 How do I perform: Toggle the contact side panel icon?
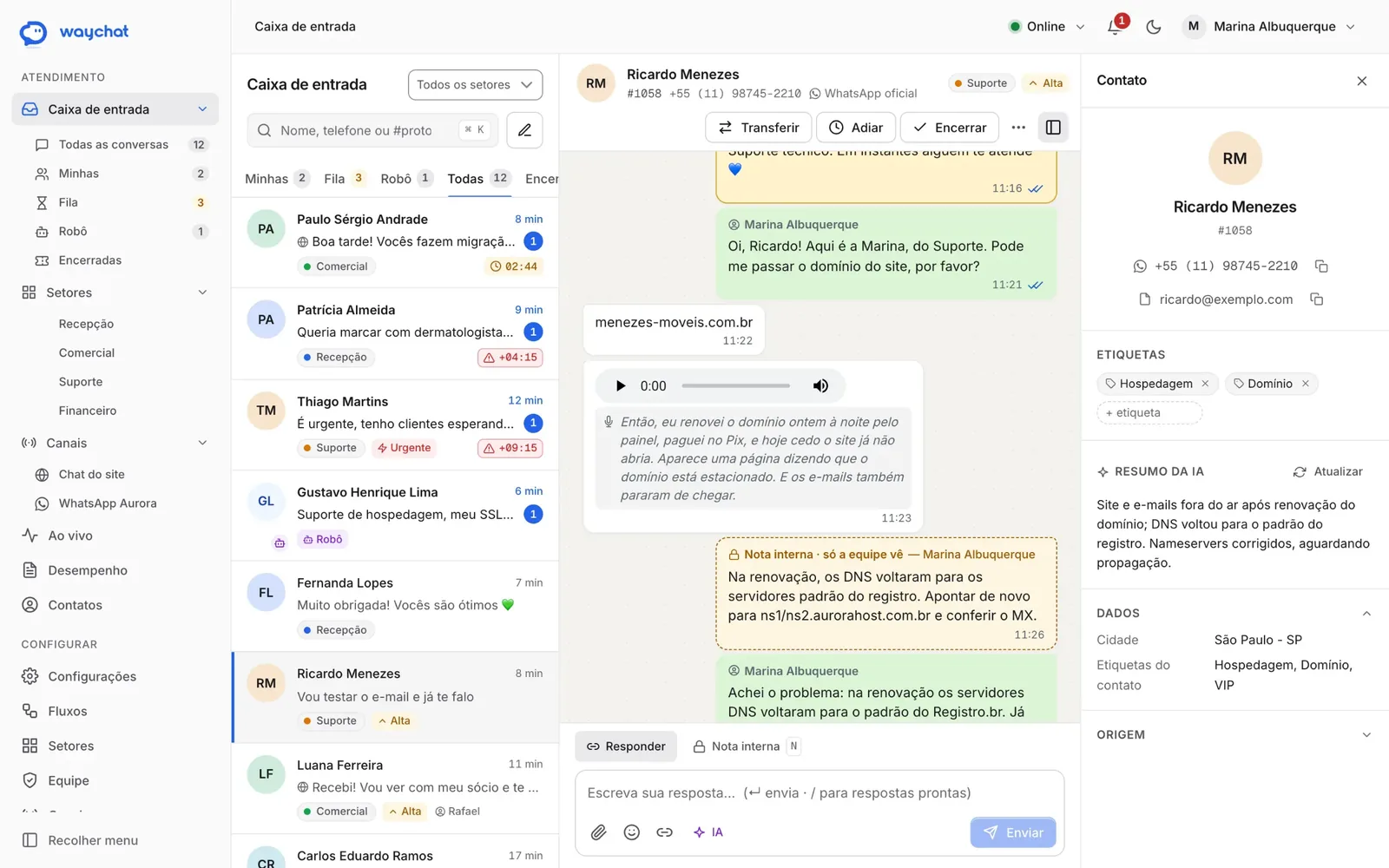tap(1053, 128)
